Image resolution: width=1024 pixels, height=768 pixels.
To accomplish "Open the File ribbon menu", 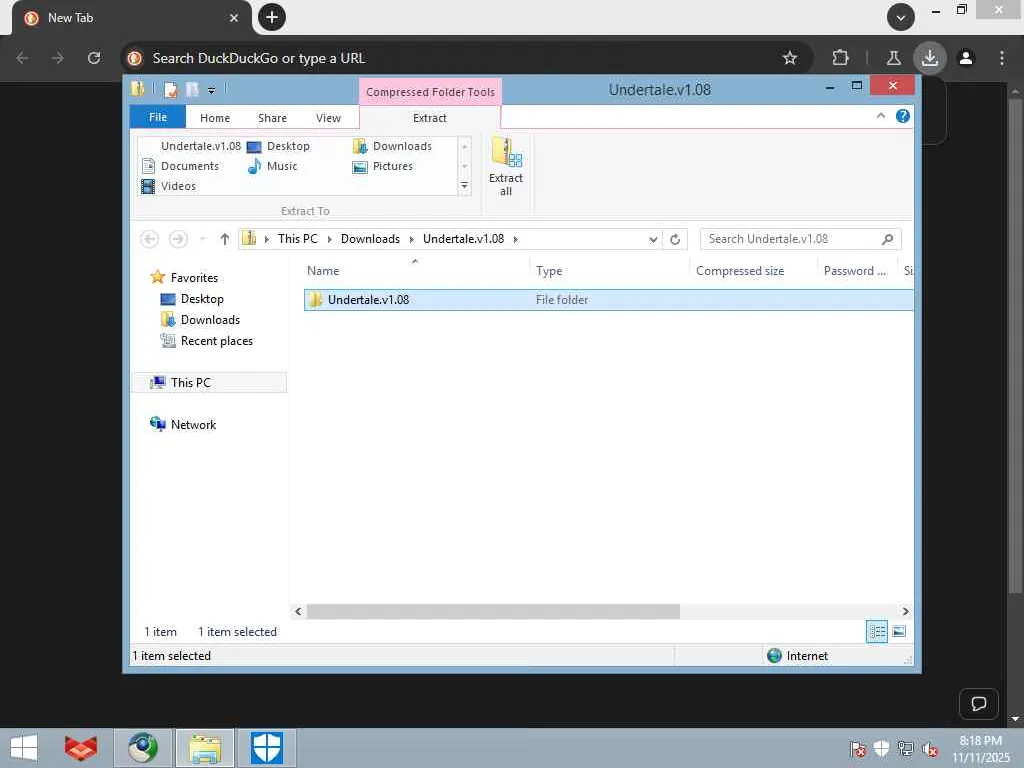I will (158, 118).
